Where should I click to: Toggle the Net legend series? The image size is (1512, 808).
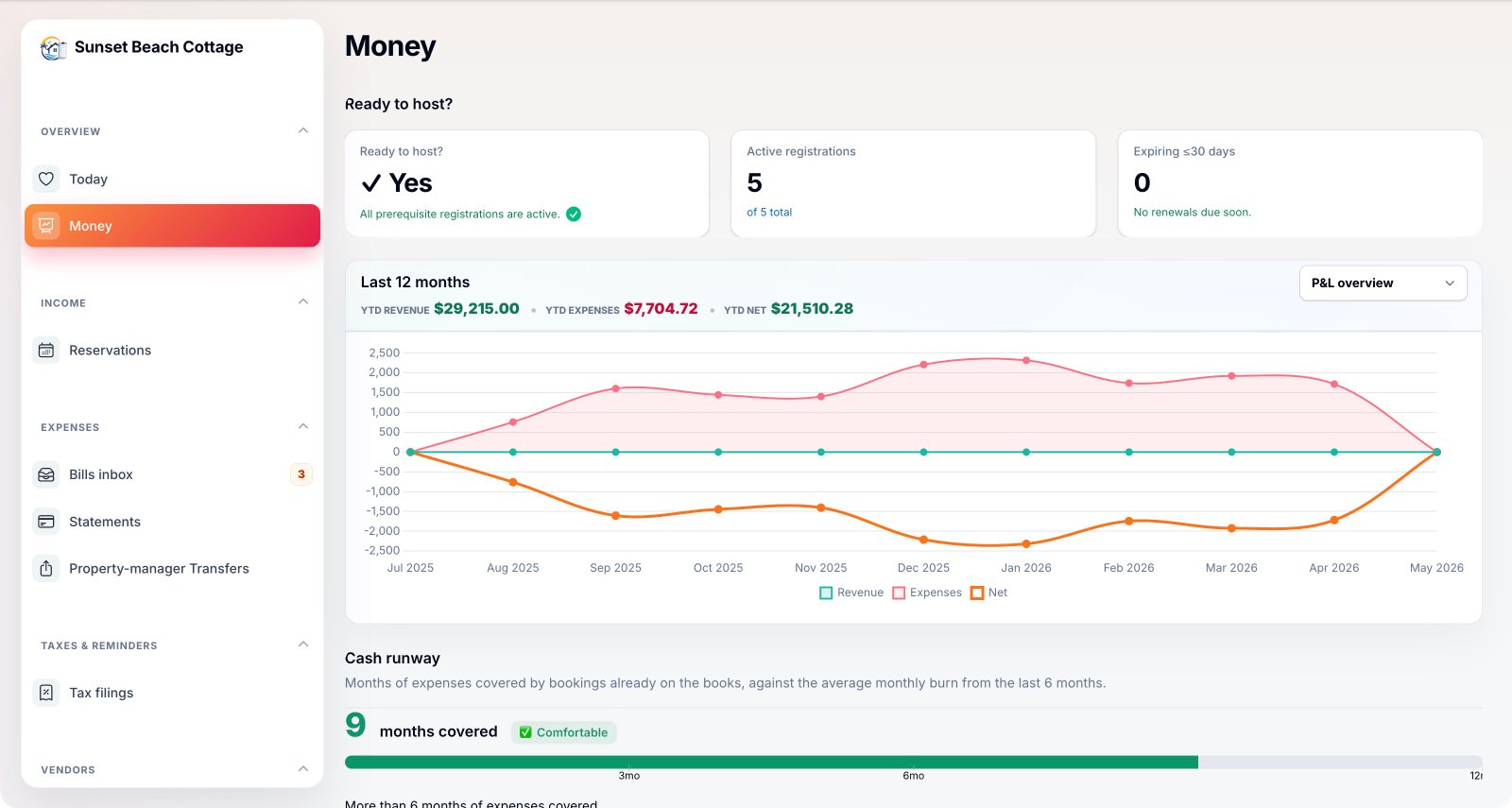[989, 593]
